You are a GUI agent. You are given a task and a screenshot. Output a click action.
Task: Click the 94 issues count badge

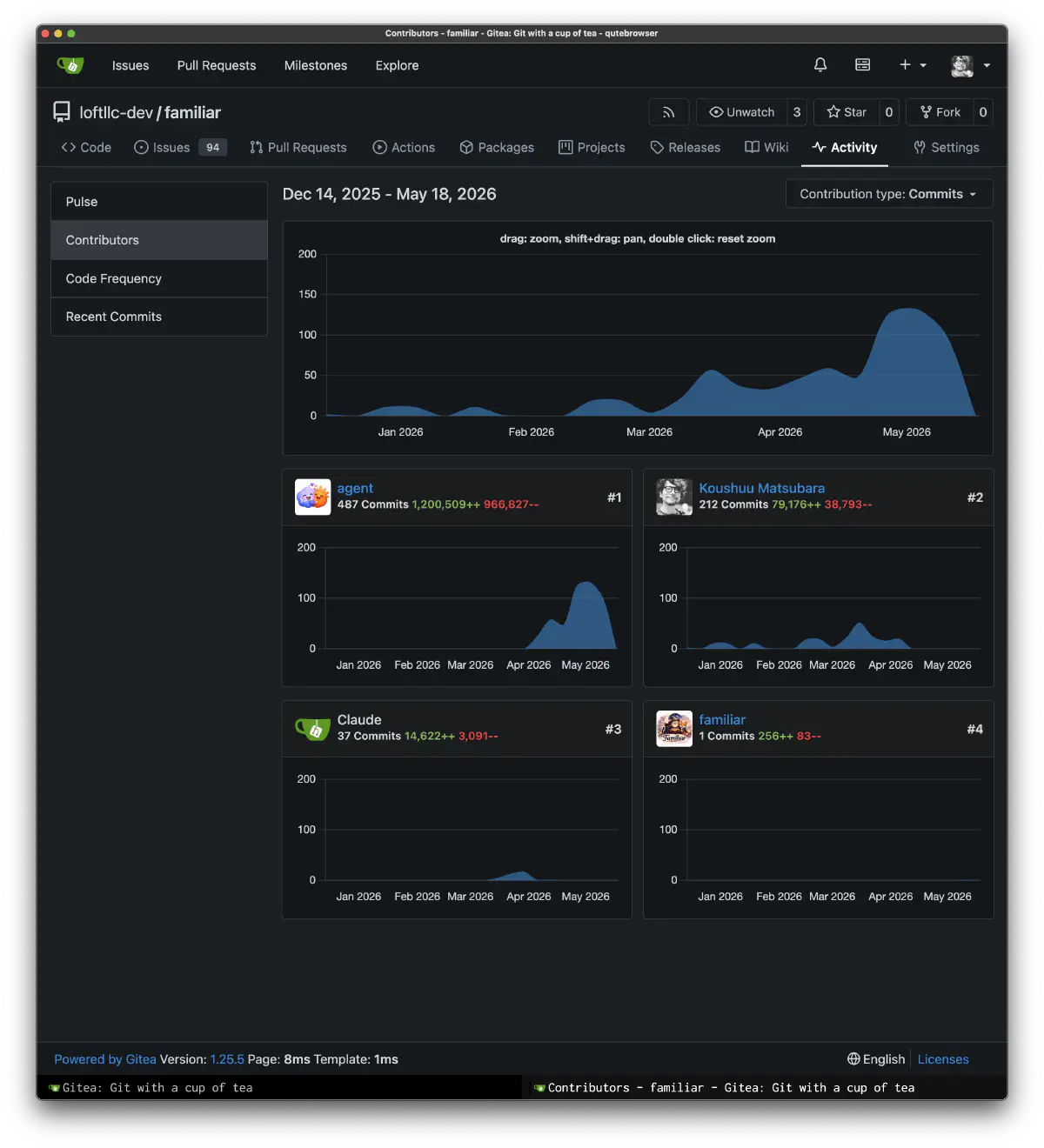pos(213,148)
